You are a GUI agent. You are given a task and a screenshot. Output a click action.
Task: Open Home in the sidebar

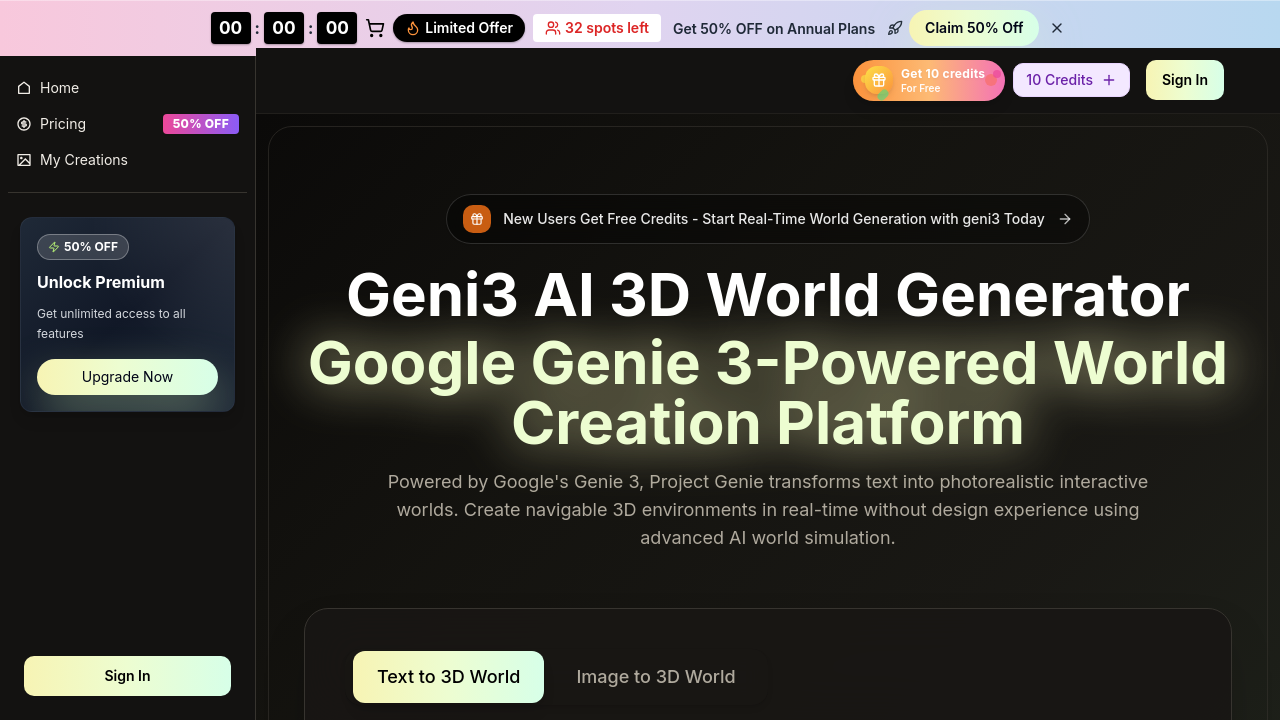coord(127,88)
